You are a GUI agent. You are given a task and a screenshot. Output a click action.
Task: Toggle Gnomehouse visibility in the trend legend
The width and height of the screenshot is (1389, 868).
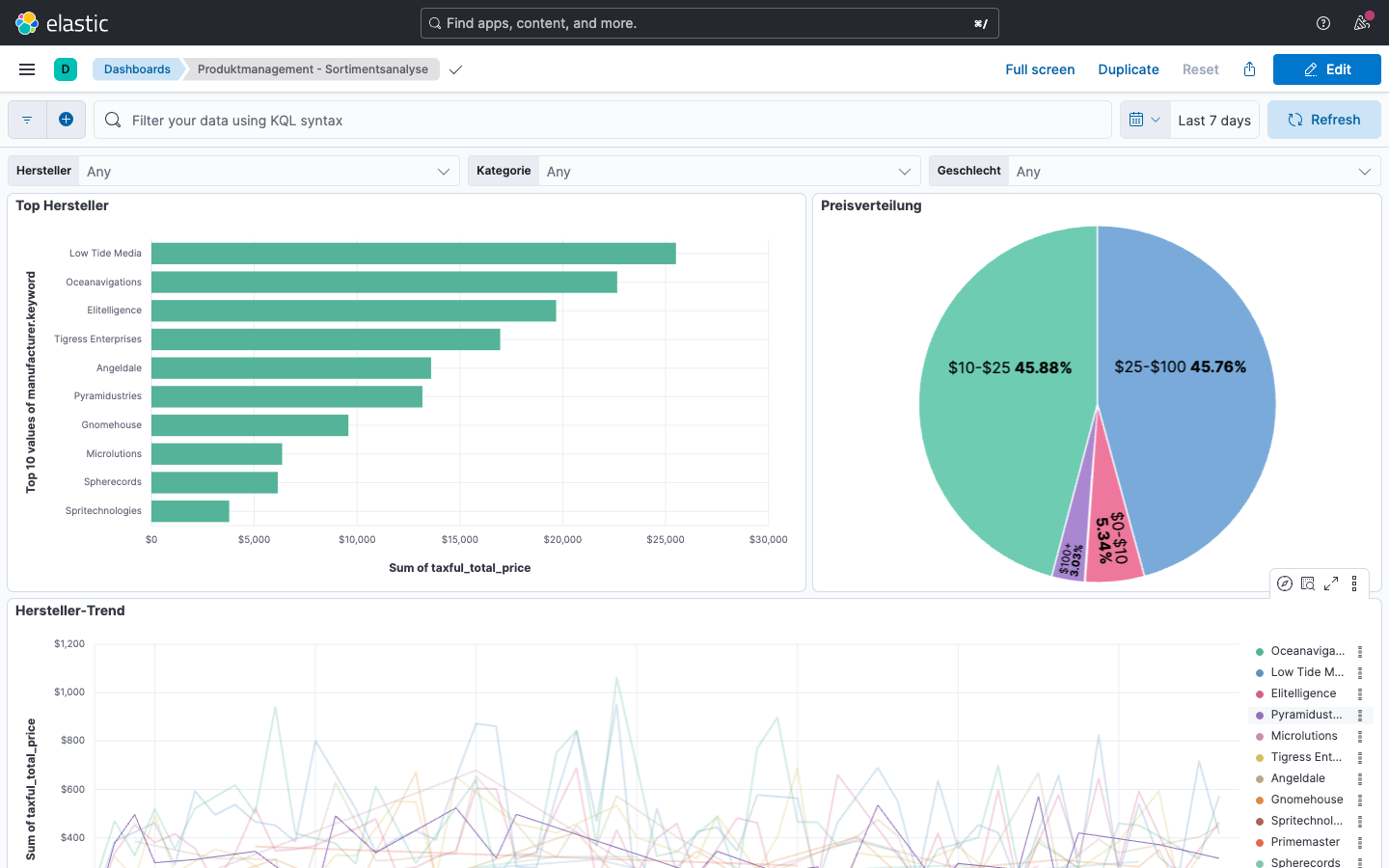point(1306,799)
